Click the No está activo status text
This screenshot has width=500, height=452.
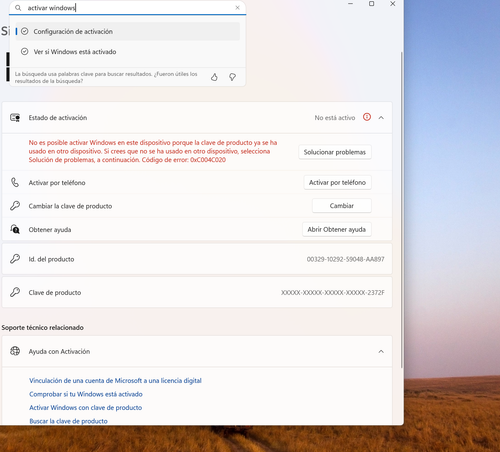point(335,118)
